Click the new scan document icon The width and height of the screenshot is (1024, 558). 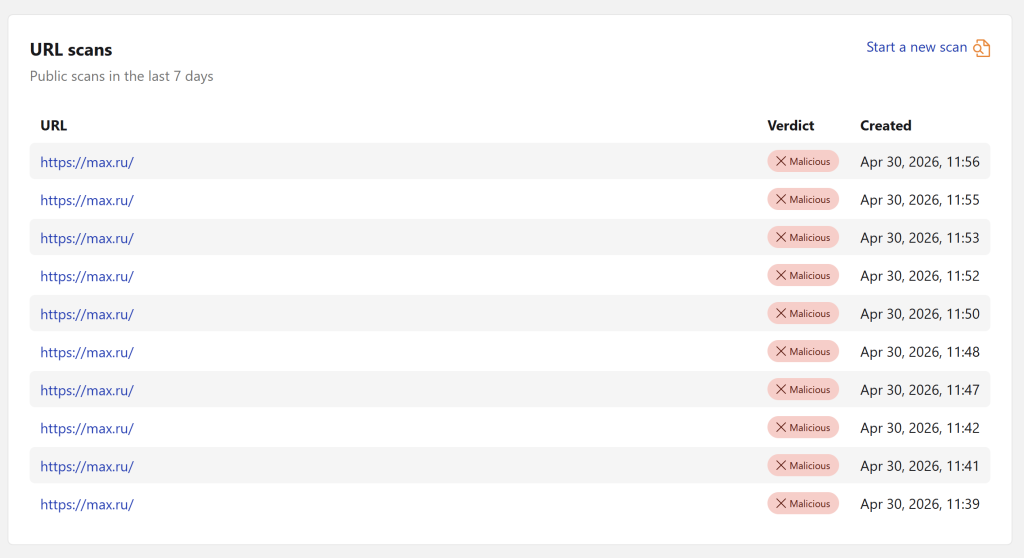point(982,48)
